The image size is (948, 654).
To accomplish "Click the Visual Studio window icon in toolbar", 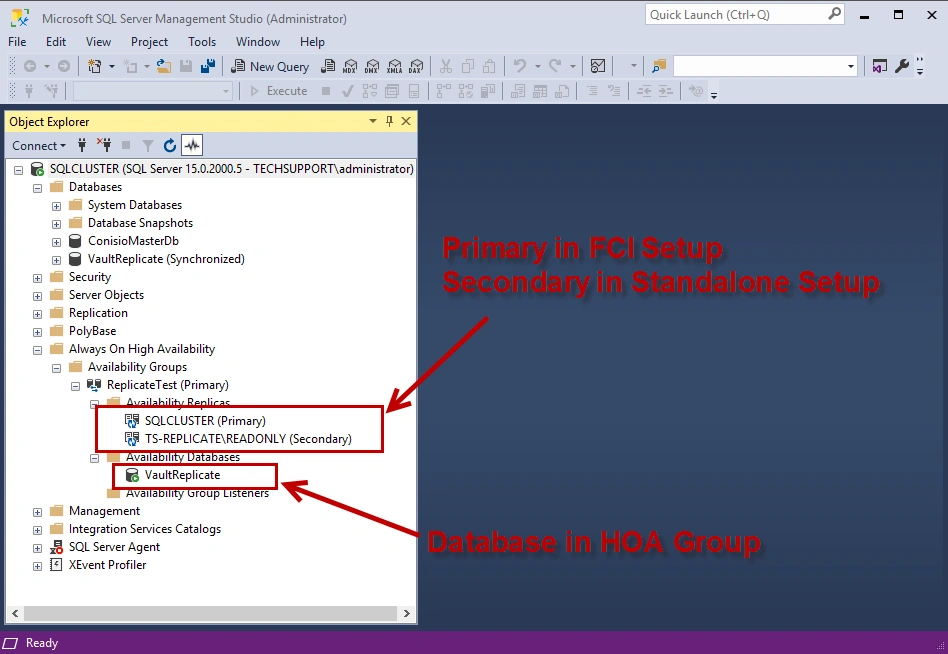I will (x=880, y=66).
